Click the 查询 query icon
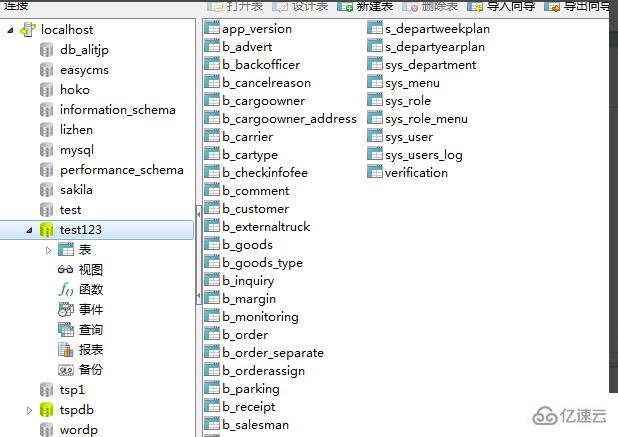618x437 pixels. coord(66,330)
